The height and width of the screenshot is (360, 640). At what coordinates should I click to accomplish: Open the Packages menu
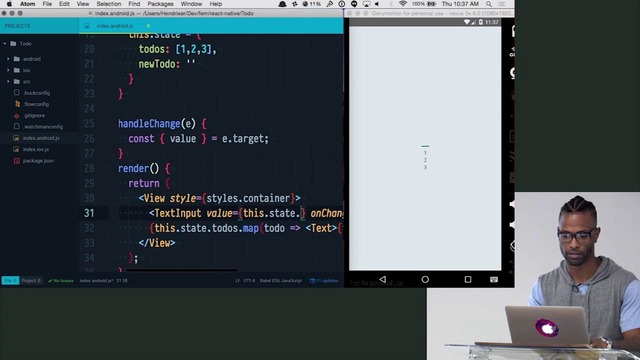point(160,4)
